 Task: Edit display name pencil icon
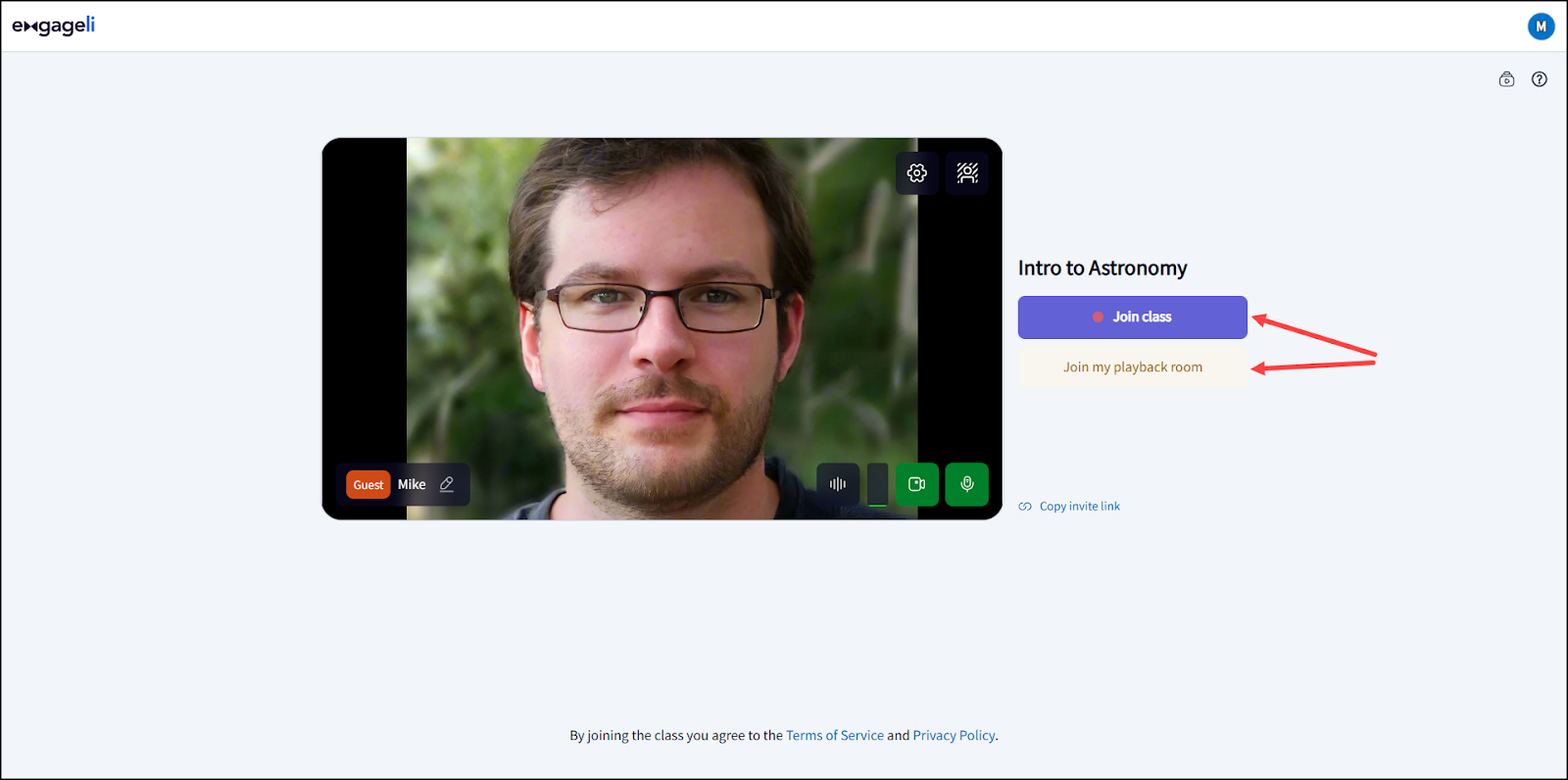[x=447, y=484]
